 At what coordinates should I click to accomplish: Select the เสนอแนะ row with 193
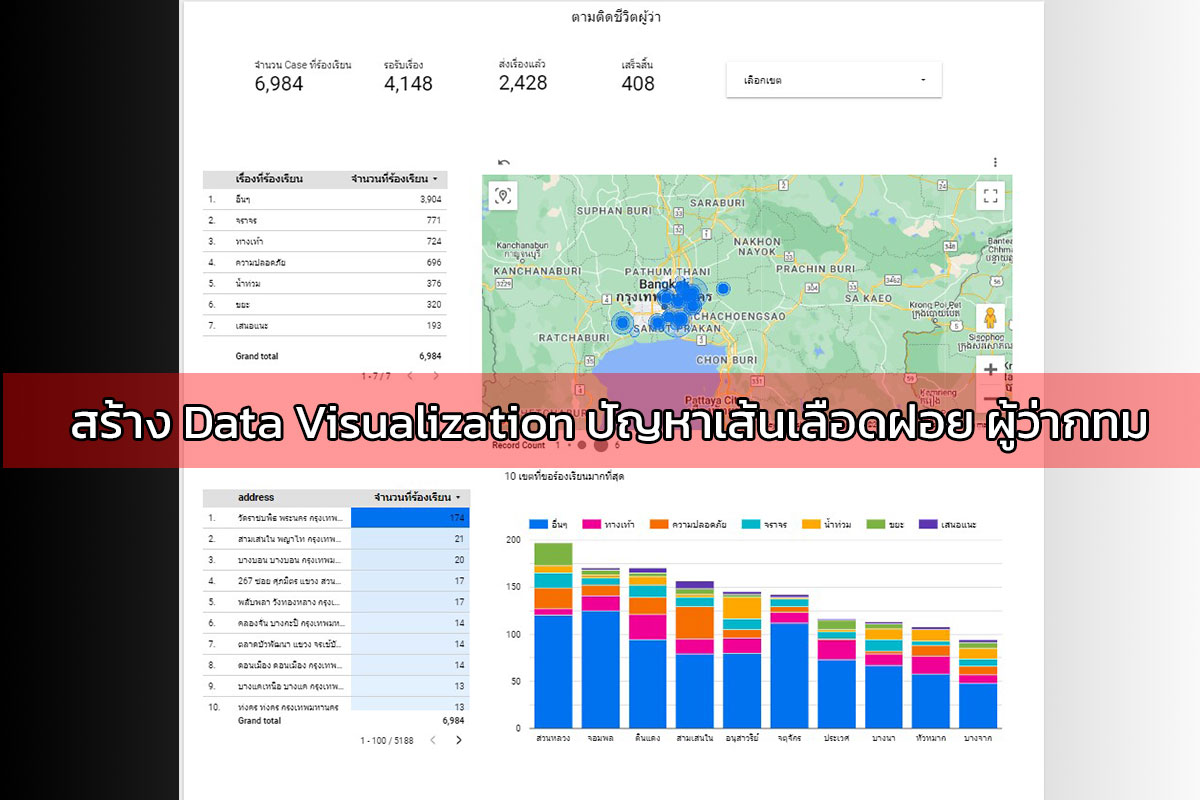(x=324, y=326)
